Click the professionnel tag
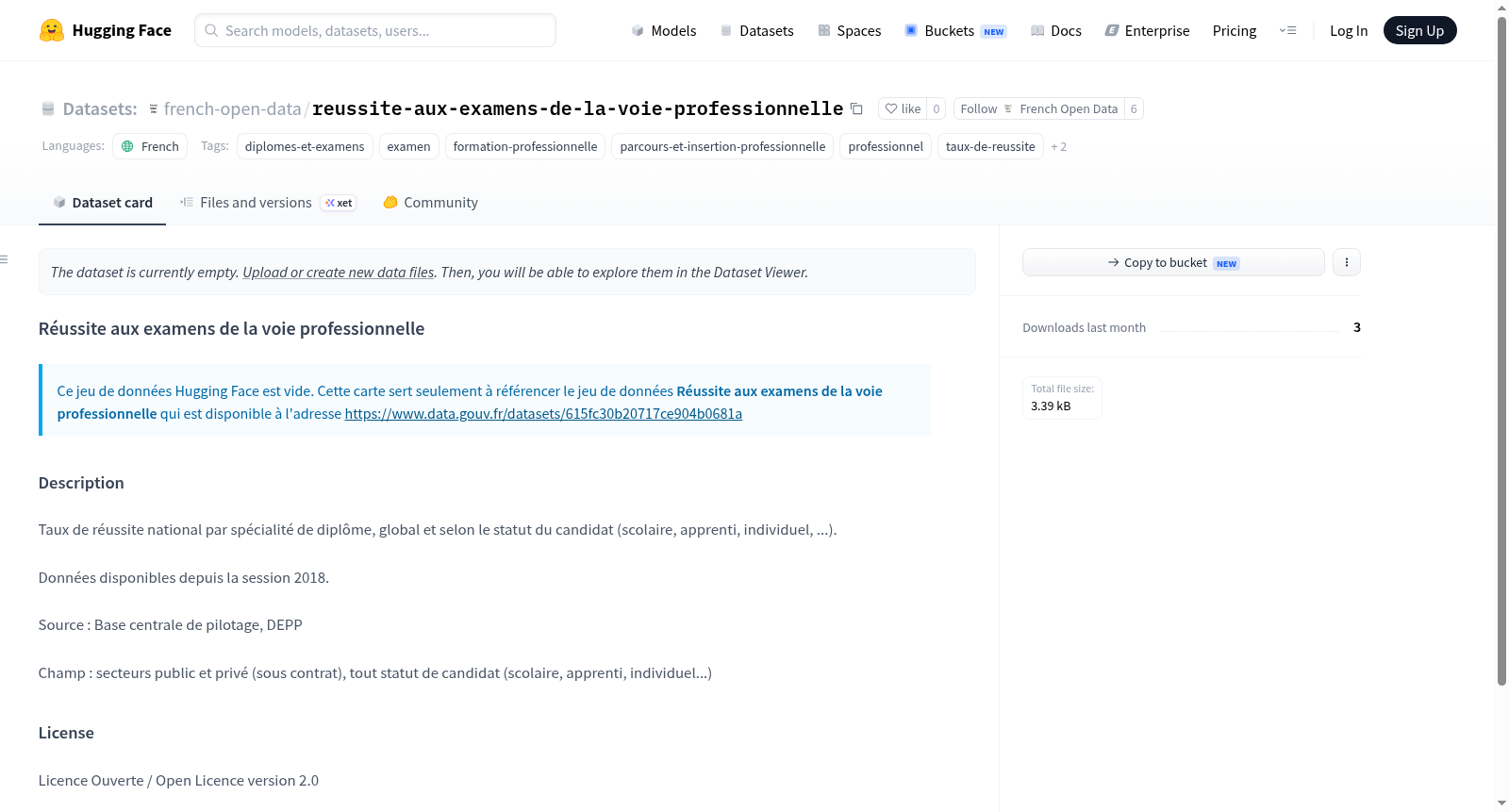This screenshot has width=1509, height=812. (x=886, y=146)
